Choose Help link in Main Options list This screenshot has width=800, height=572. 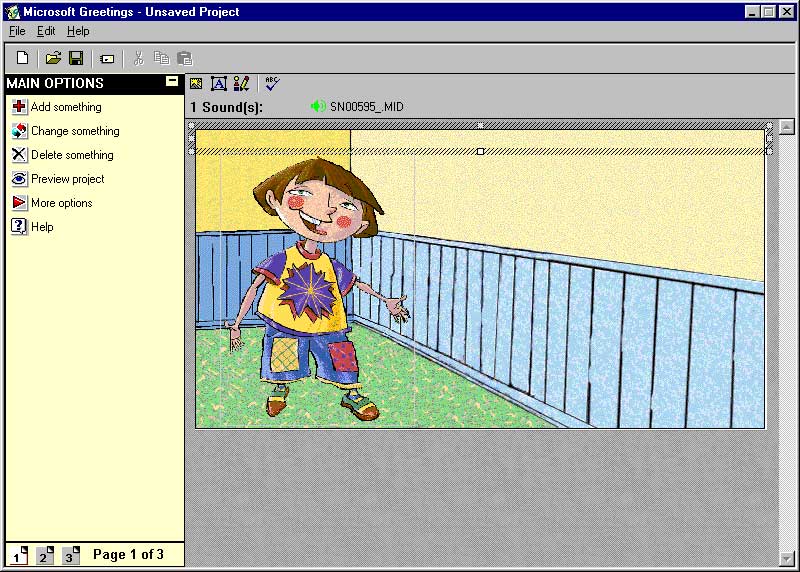(42, 227)
